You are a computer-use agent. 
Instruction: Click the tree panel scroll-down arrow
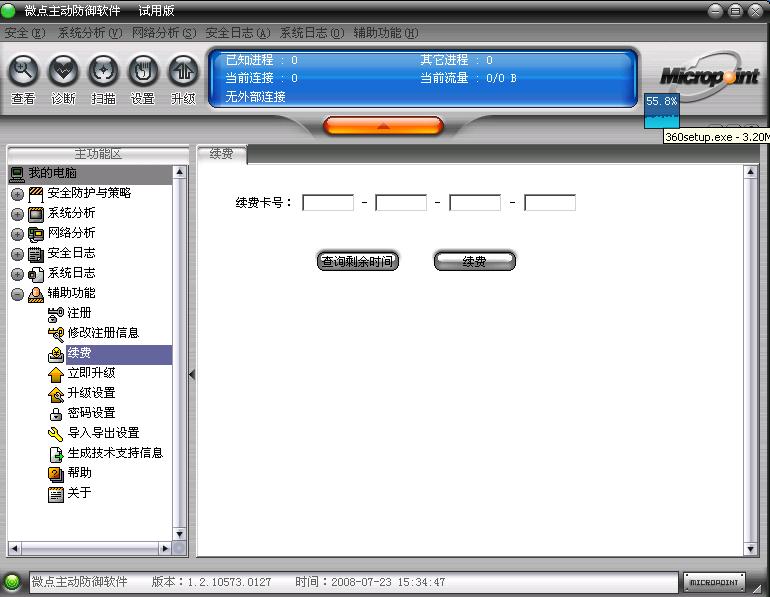(x=180, y=534)
